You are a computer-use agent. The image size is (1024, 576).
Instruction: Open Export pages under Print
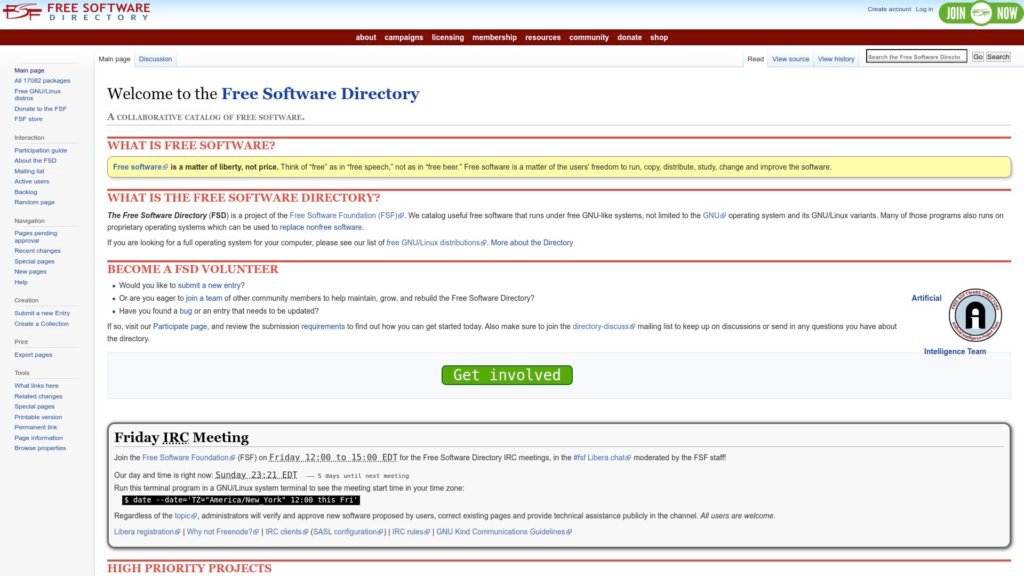pos(33,355)
